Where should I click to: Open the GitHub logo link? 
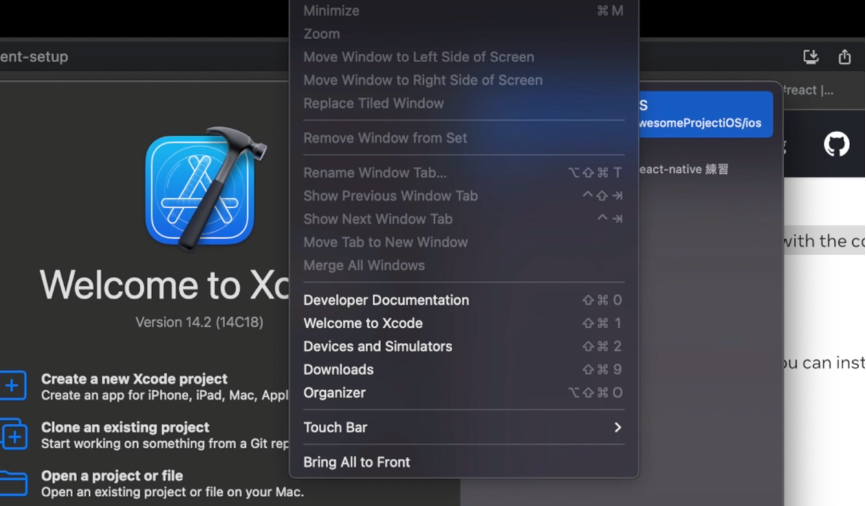(x=837, y=144)
